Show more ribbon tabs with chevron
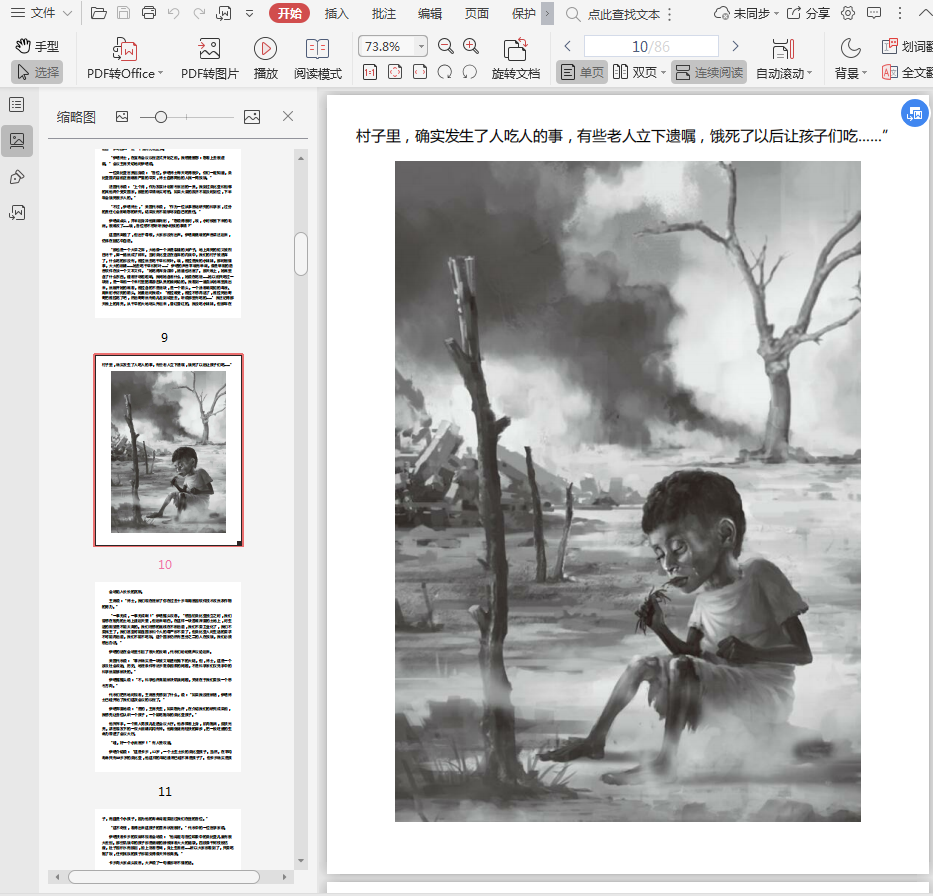 pos(547,13)
